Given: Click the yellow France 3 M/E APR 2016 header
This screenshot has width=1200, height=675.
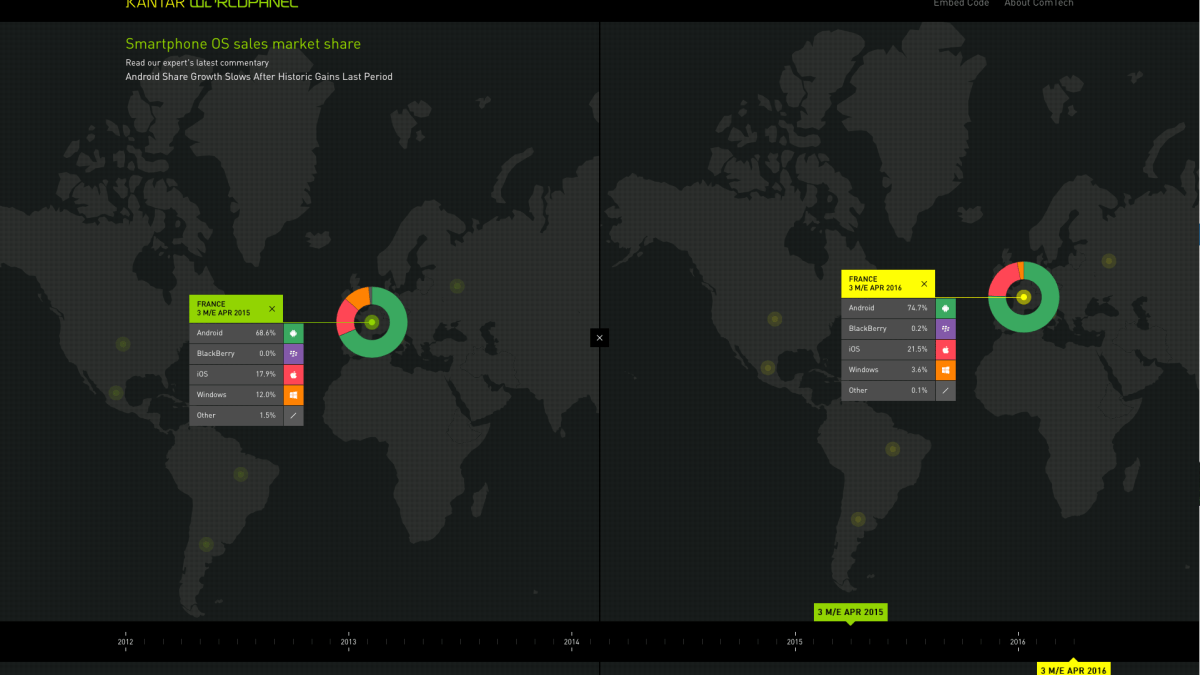Looking at the screenshot, I should 888,284.
